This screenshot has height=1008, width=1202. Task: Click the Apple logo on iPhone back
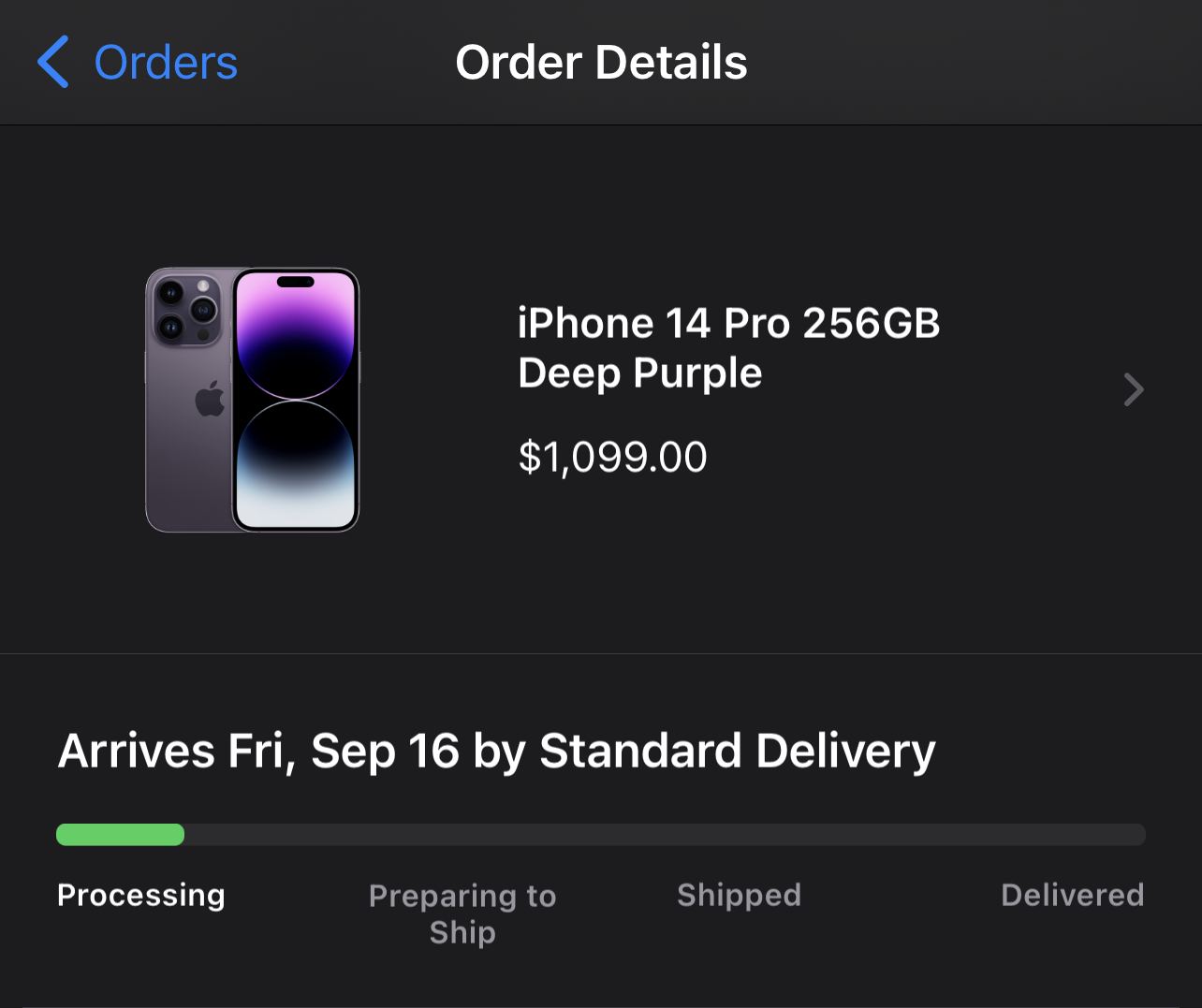click(x=210, y=400)
